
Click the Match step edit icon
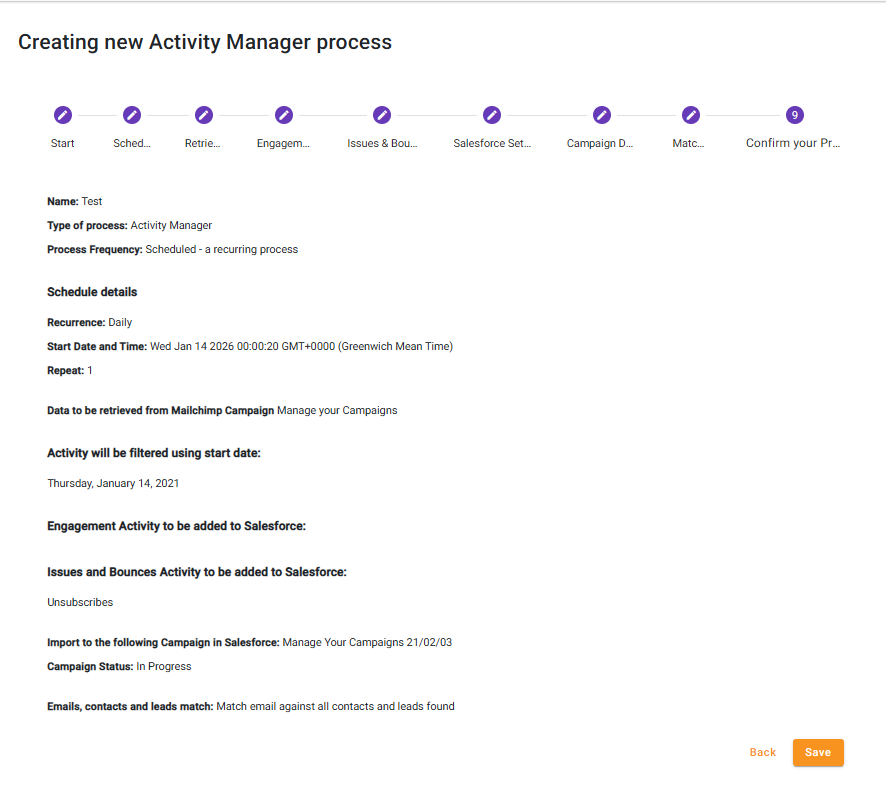(690, 115)
